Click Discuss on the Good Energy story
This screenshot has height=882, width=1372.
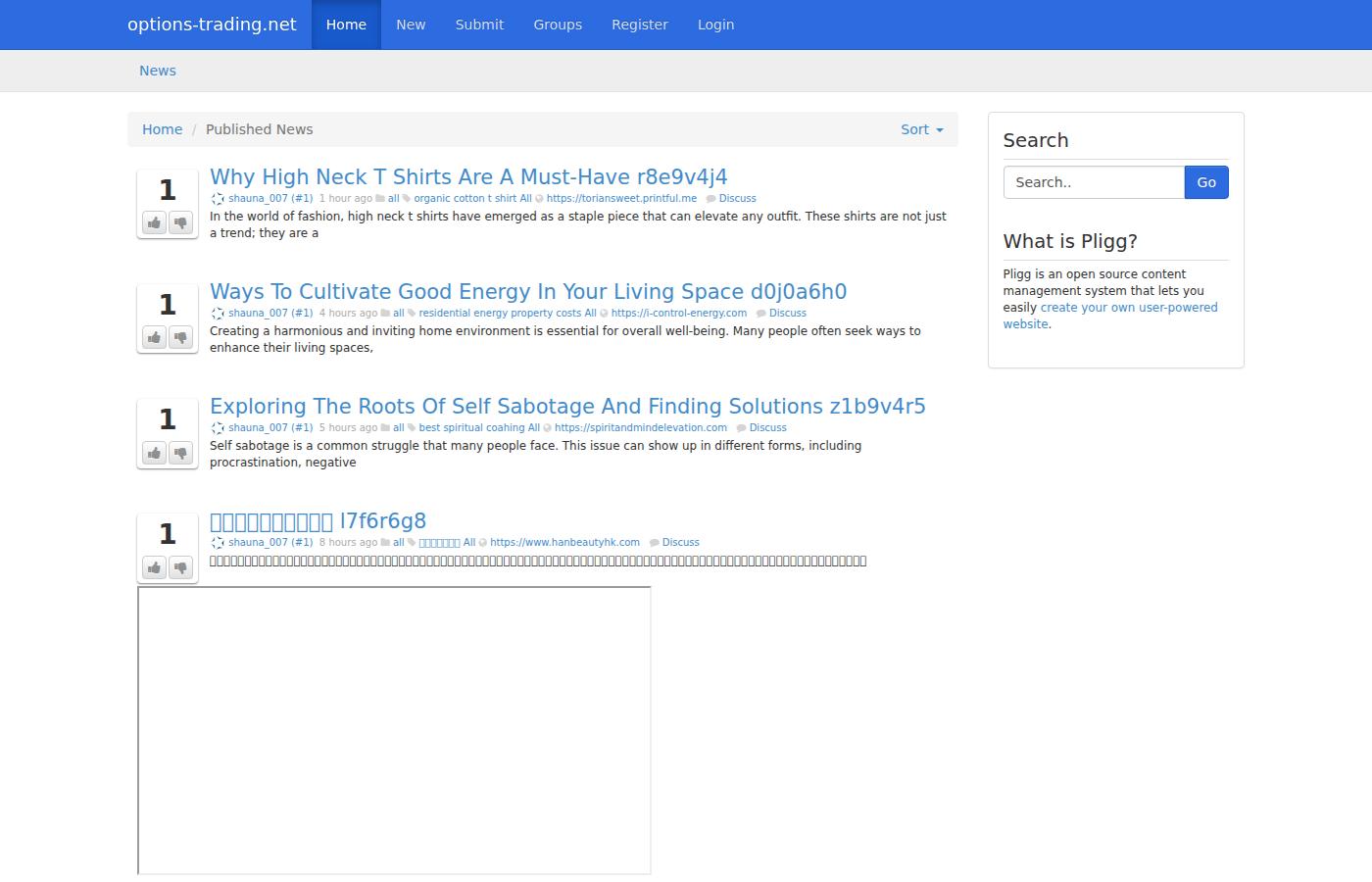click(787, 314)
